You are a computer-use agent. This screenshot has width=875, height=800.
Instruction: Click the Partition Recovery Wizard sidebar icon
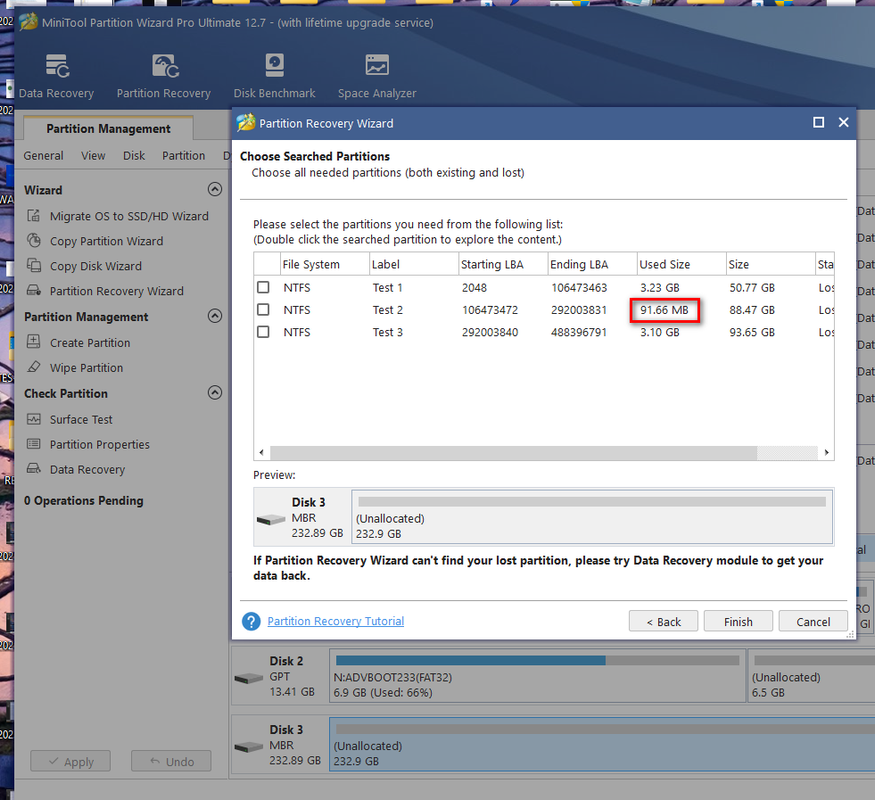click(34, 290)
